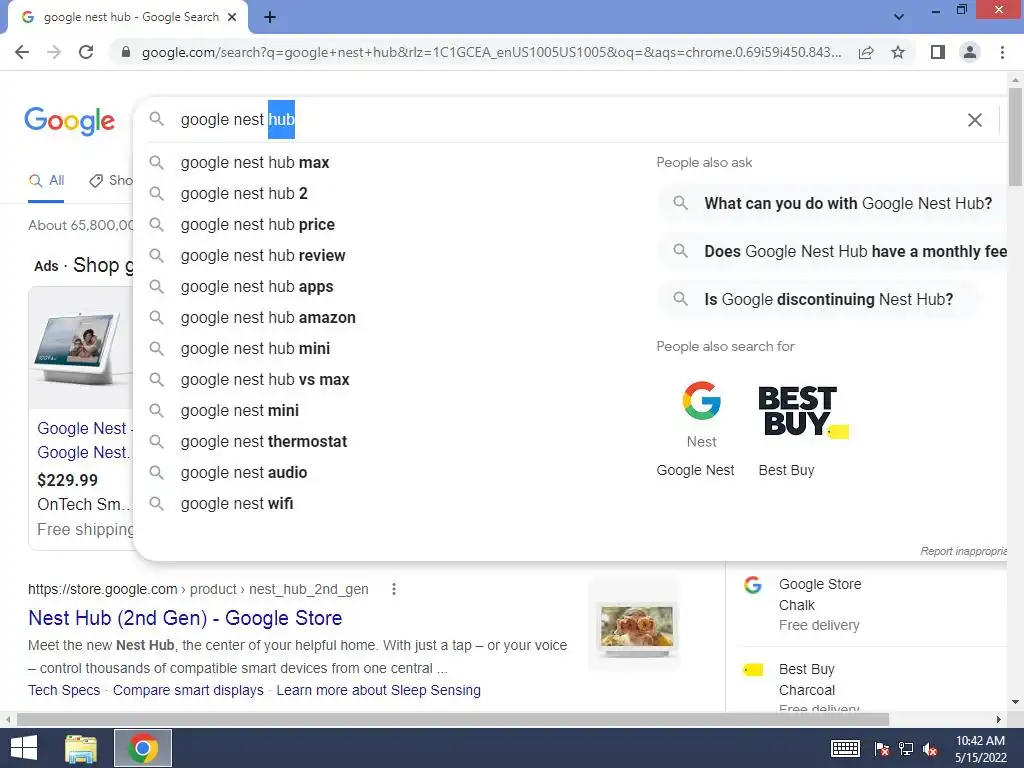Switch to the All results tab

point(46,181)
